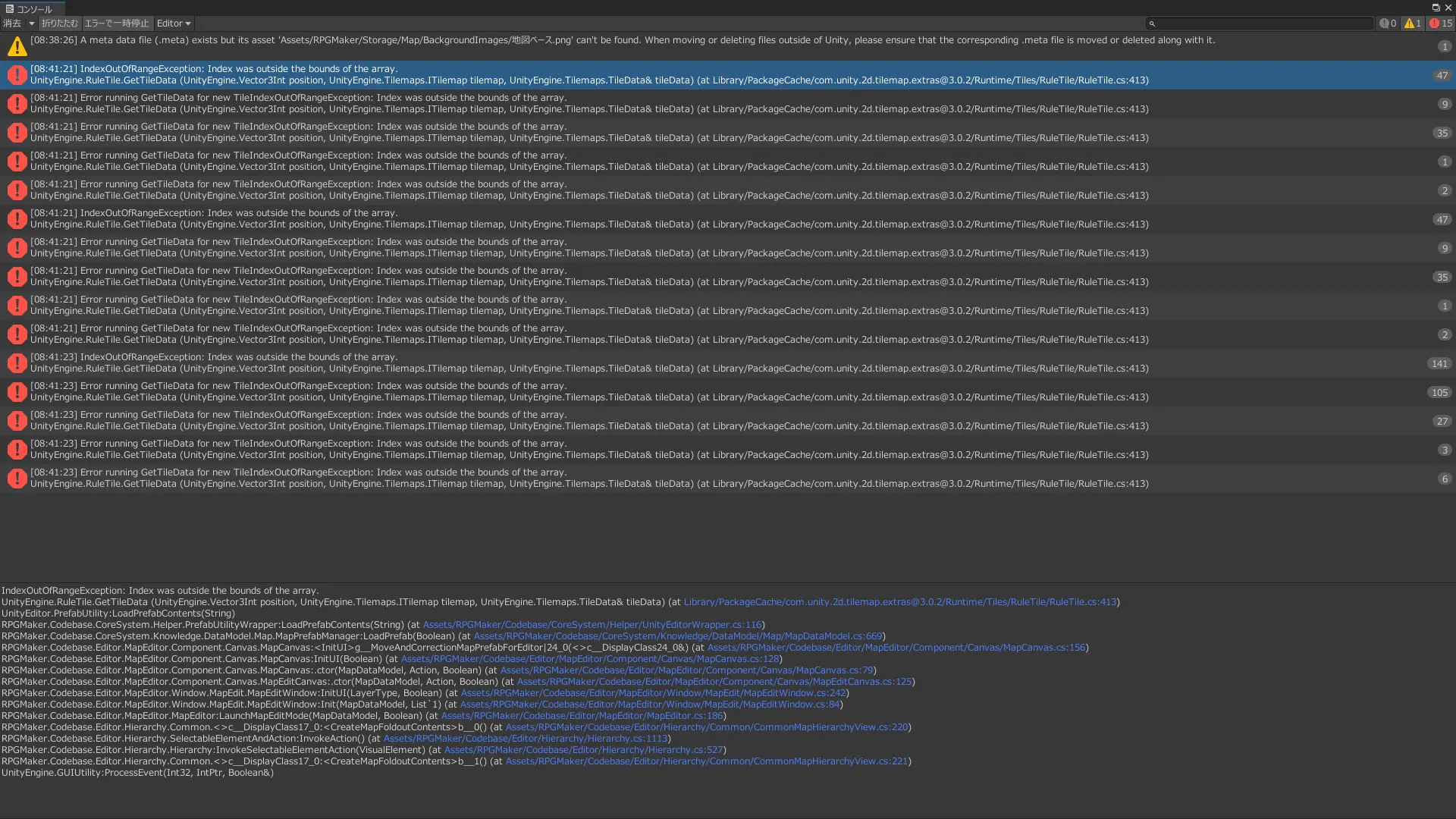Viewport: 1456px width, 819px height.
Task: Click the console tab list icon
Action: point(10,9)
